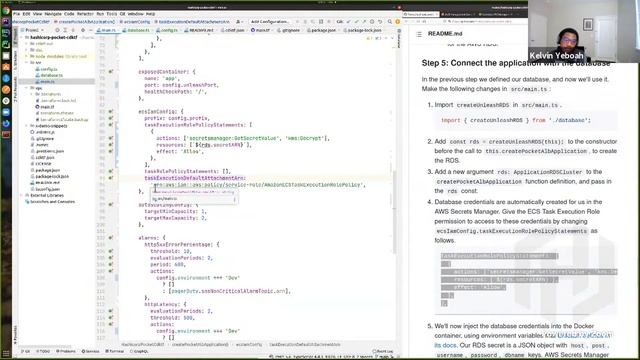Open the 'its docs' link in README
The height and width of the screenshot is (360, 640).
point(445,345)
